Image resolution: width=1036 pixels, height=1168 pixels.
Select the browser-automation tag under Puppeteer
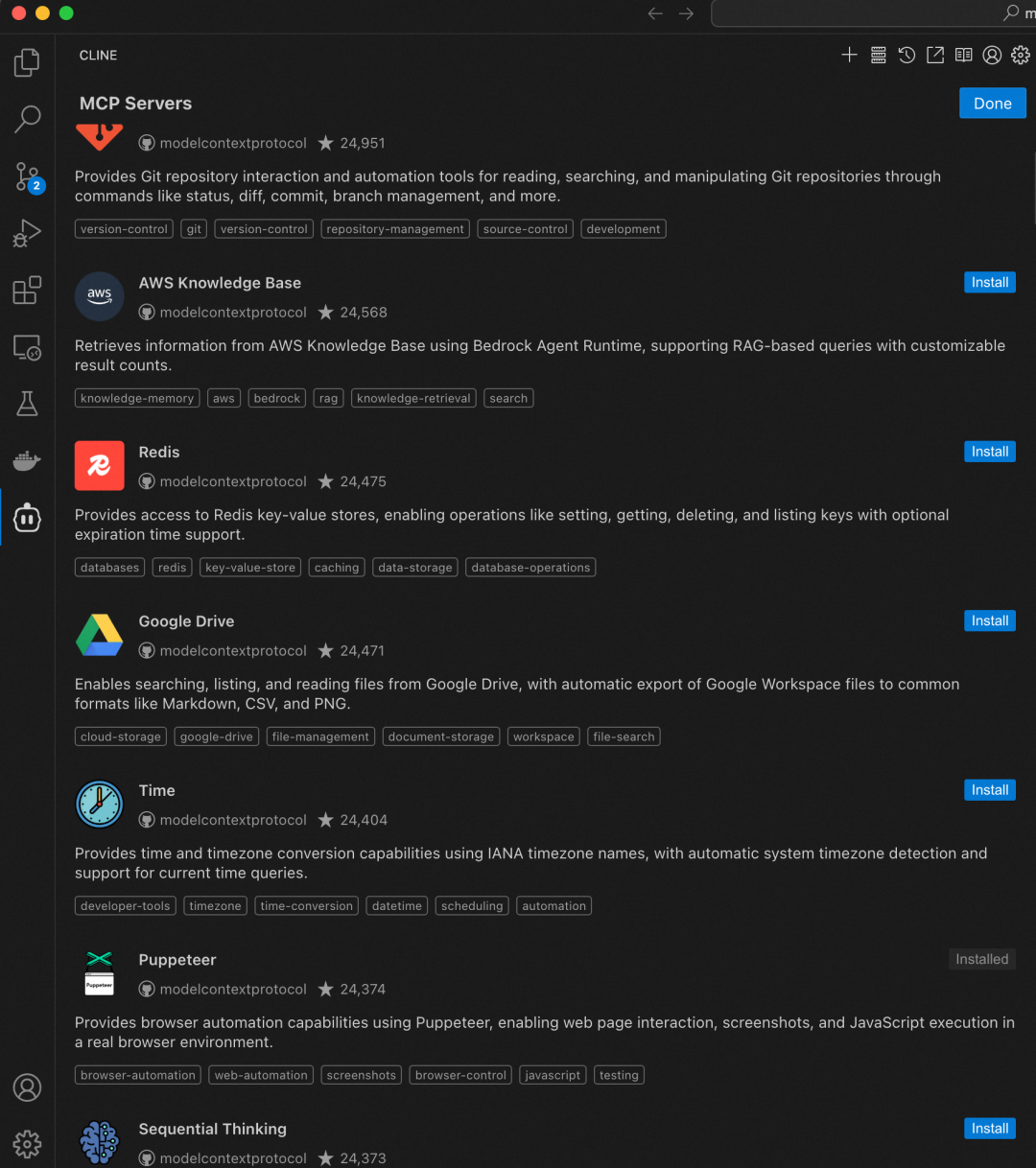(138, 1075)
